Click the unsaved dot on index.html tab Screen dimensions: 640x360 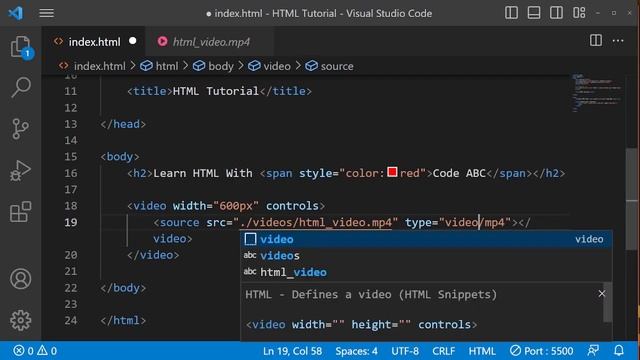coord(133,41)
